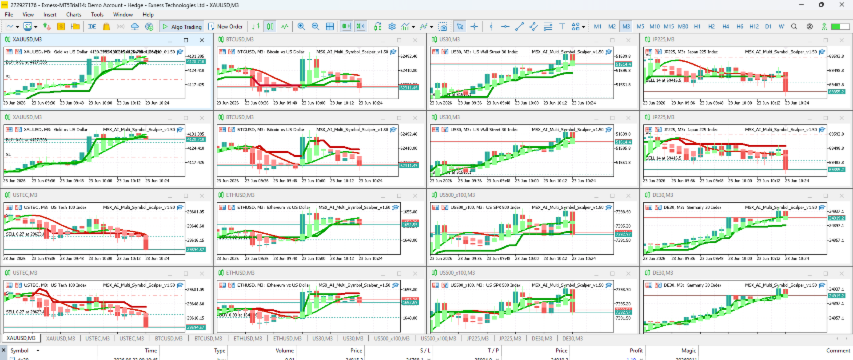Select the H1 timeframe button

tap(697, 26)
